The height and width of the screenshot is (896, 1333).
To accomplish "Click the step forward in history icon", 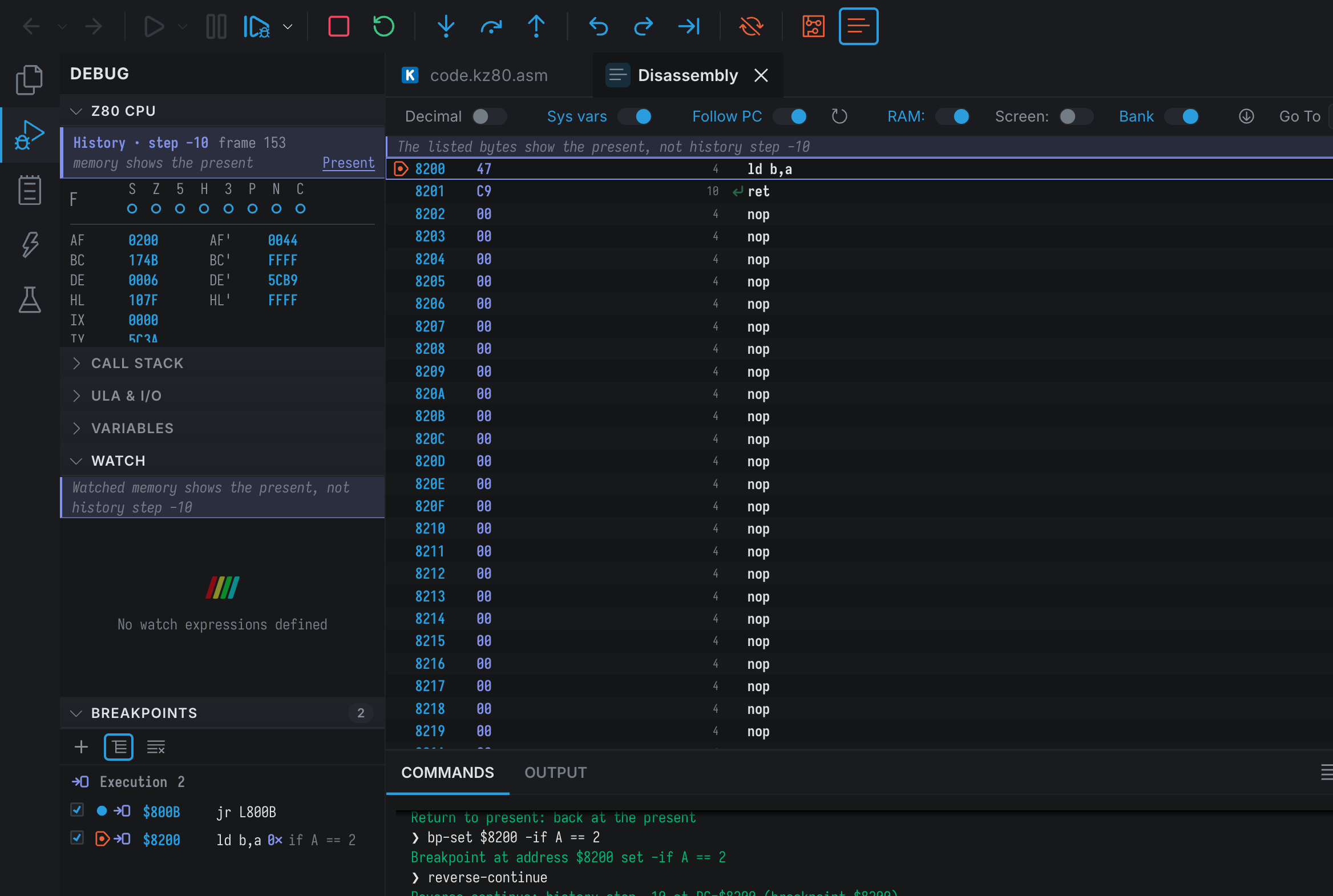I will tap(643, 26).
